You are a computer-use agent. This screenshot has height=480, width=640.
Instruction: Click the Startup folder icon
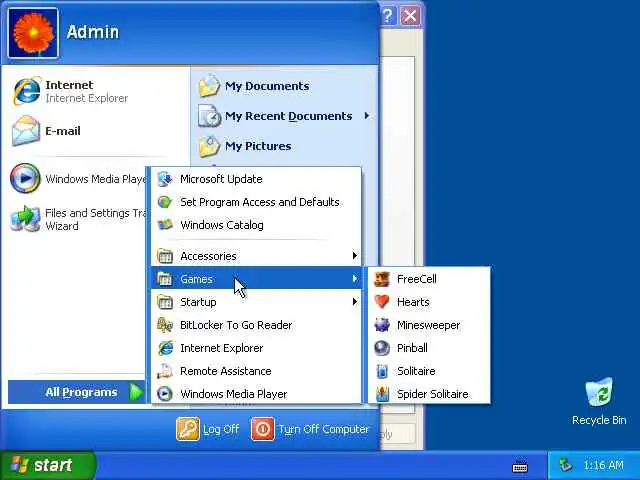coord(165,302)
